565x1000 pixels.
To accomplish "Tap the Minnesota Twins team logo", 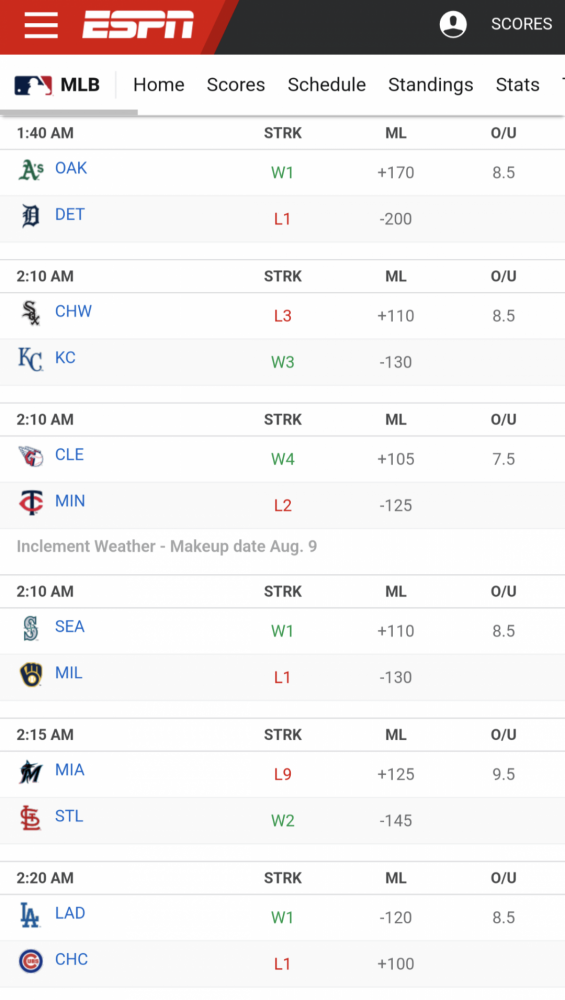I will [x=31, y=503].
